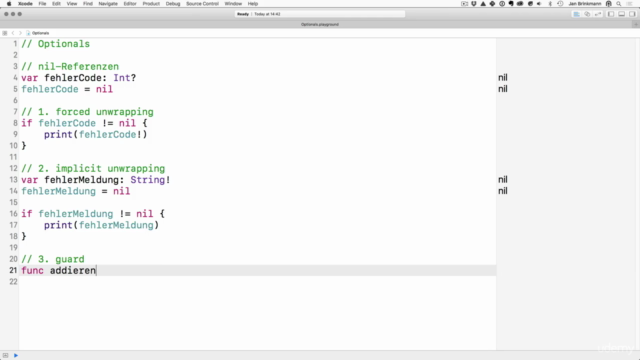Click the 'fehlerCode = nil' line
The width and height of the screenshot is (640, 360).
click(x=67, y=89)
